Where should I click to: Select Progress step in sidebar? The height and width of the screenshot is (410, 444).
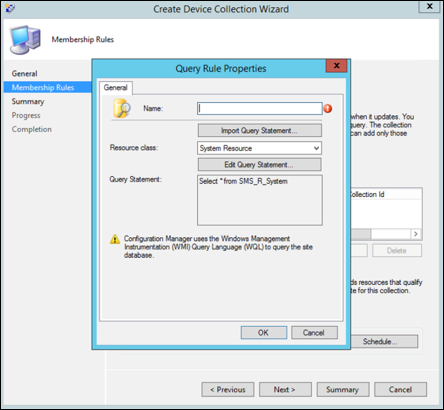26,115
